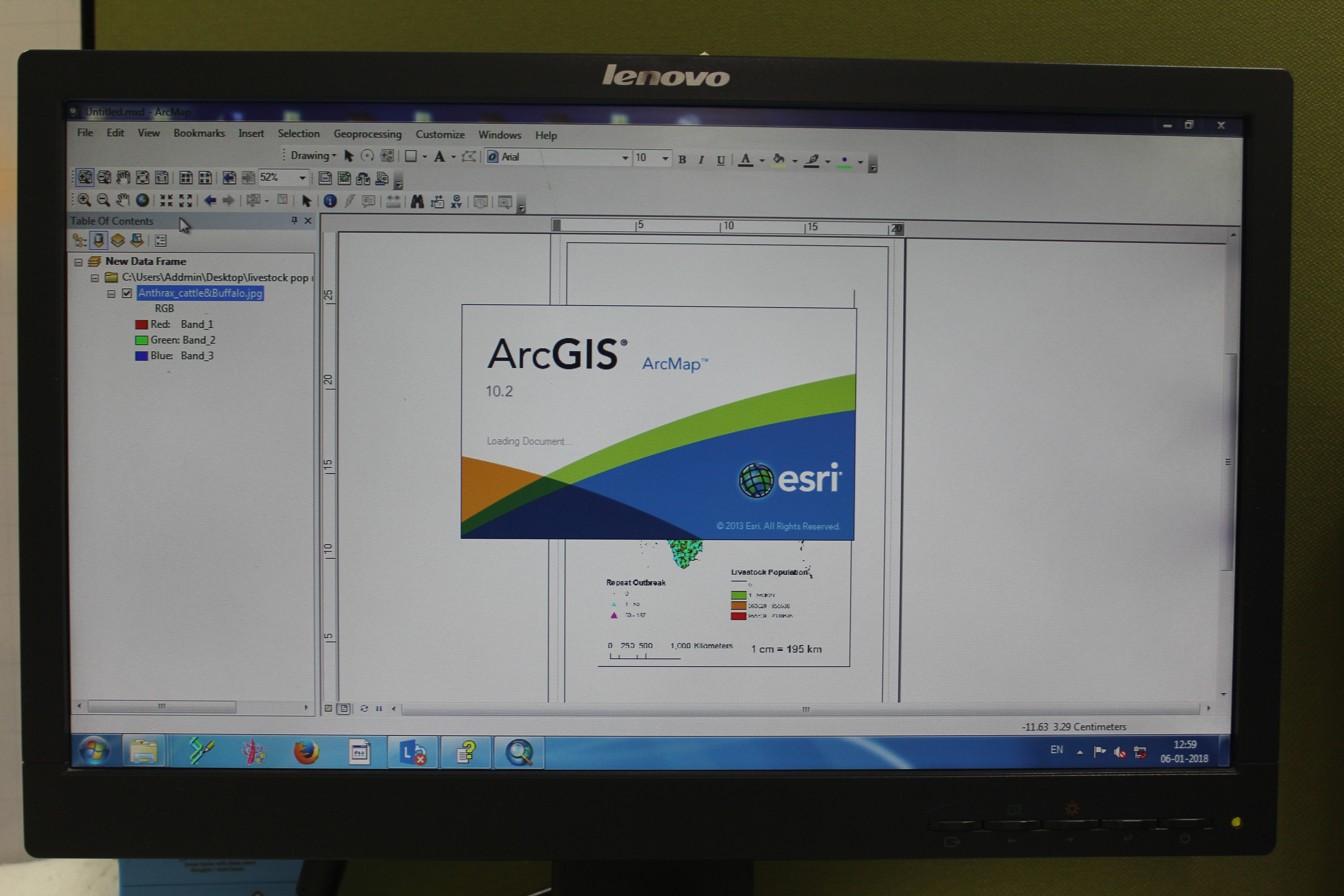Open rectangle shape dropdown arrow
The image size is (1344, 896).
(x=425, y=157)
